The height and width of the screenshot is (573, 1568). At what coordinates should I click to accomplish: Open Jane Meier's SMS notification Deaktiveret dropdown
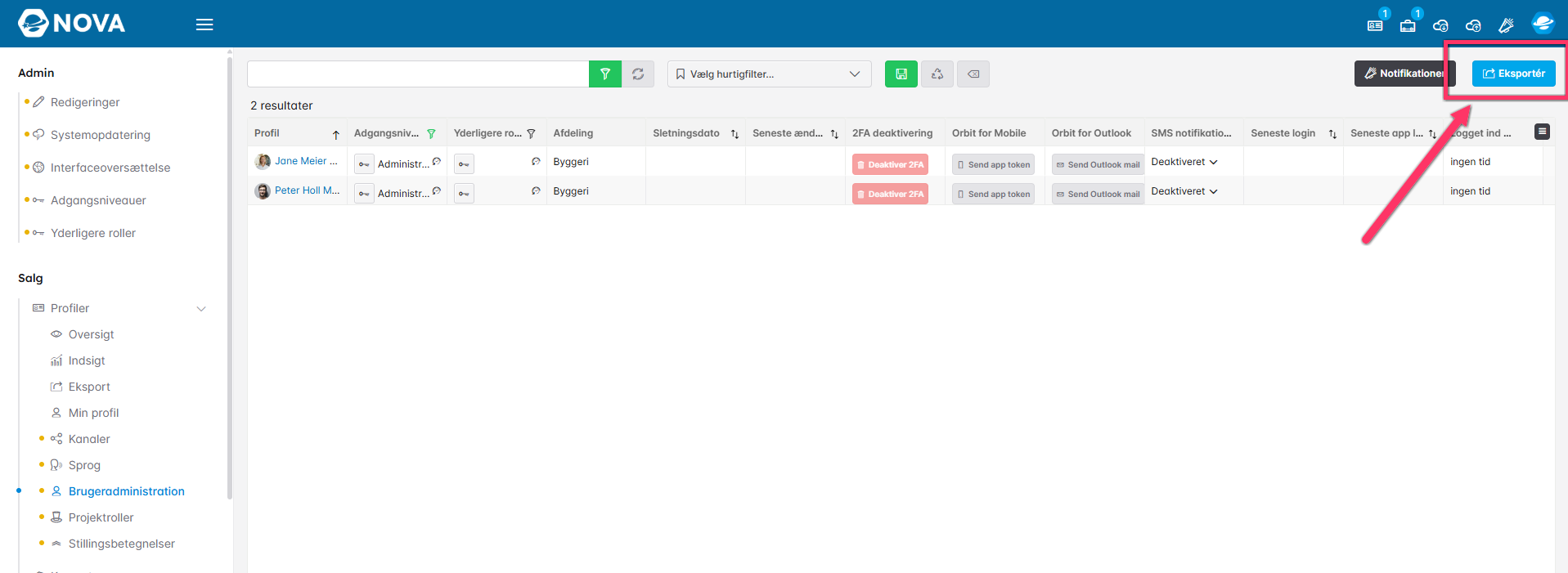pyautogui.click(x=1184, y=162)
